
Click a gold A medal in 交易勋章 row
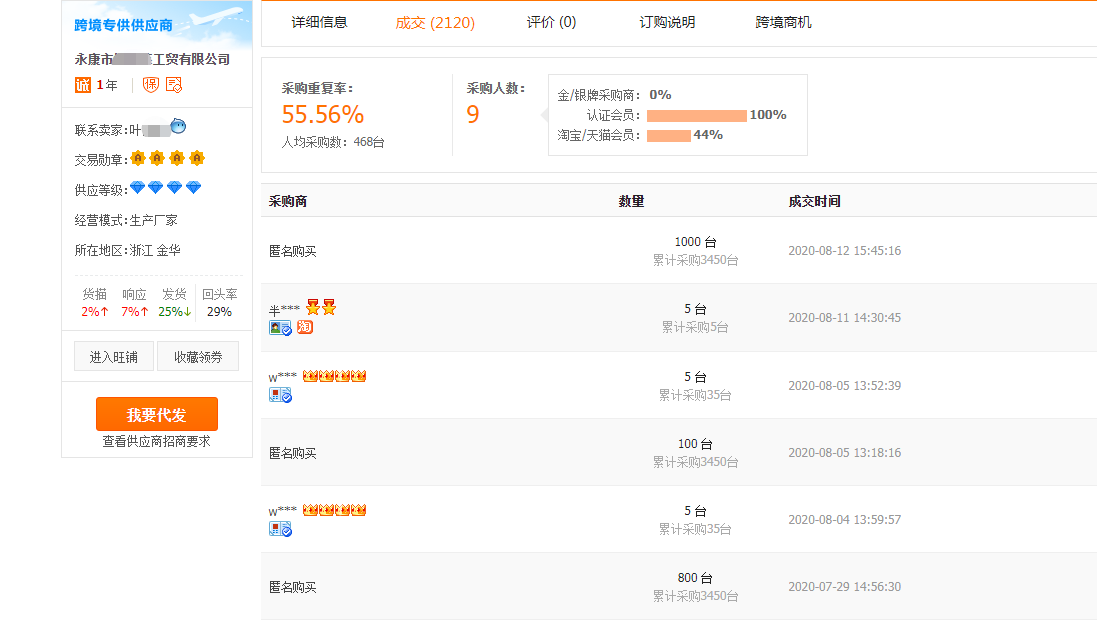(140, 158)
